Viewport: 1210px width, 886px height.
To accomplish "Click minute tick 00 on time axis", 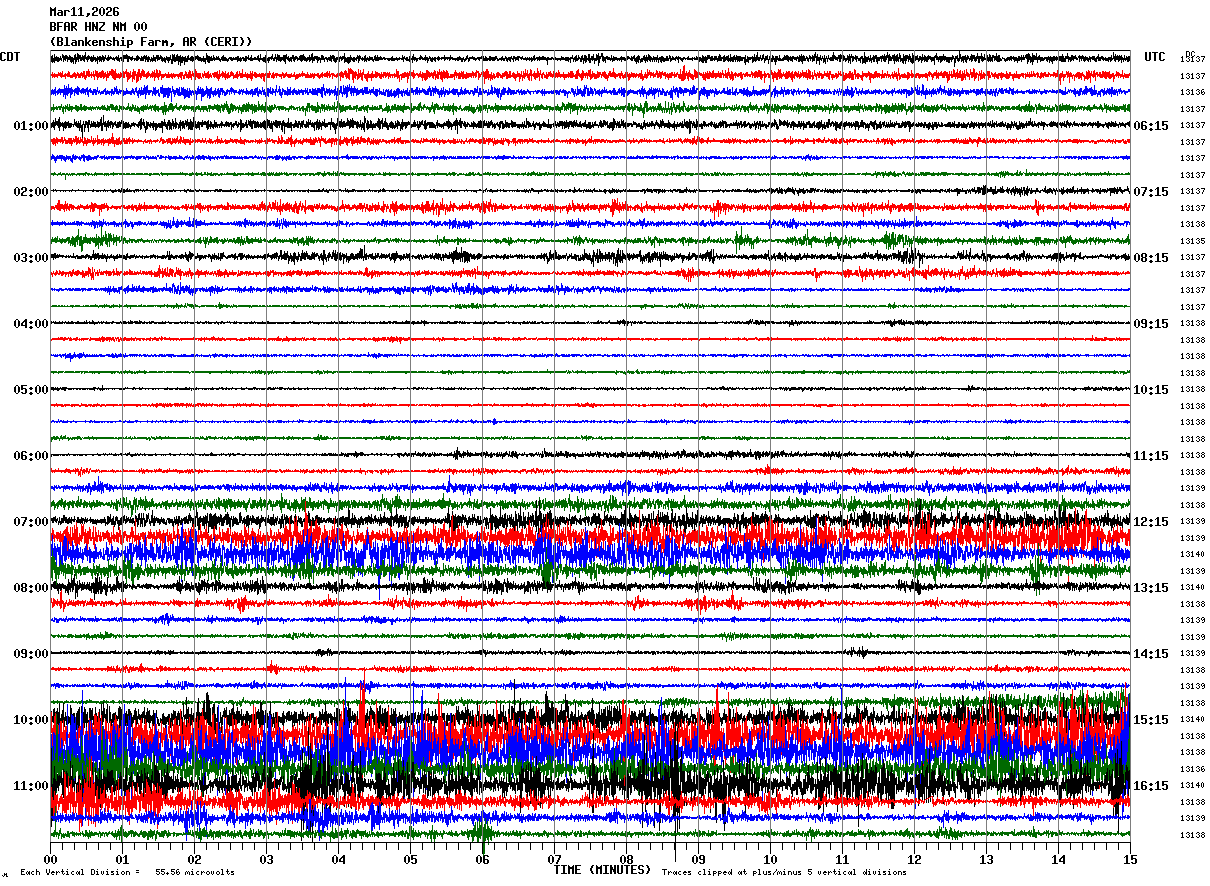I will tap(50, 859).
